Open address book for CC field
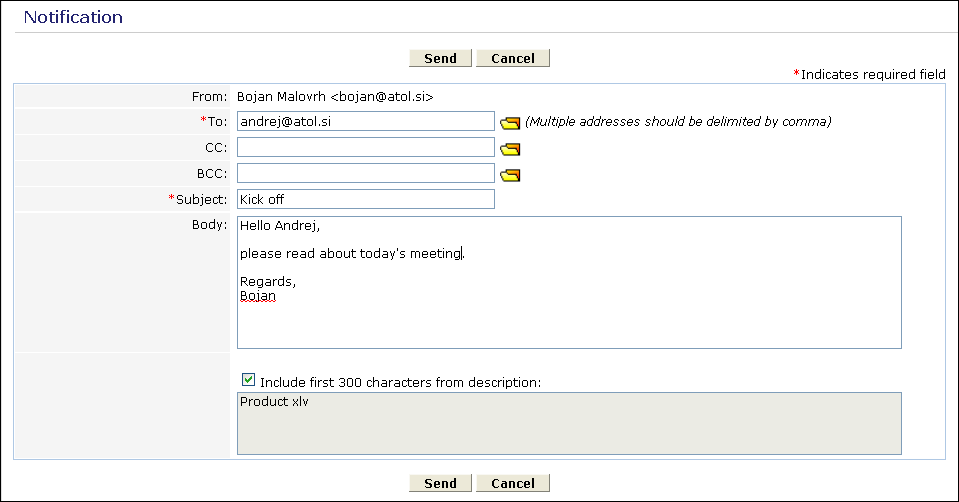This screenshot has width=959, height=502. point(510,149)
